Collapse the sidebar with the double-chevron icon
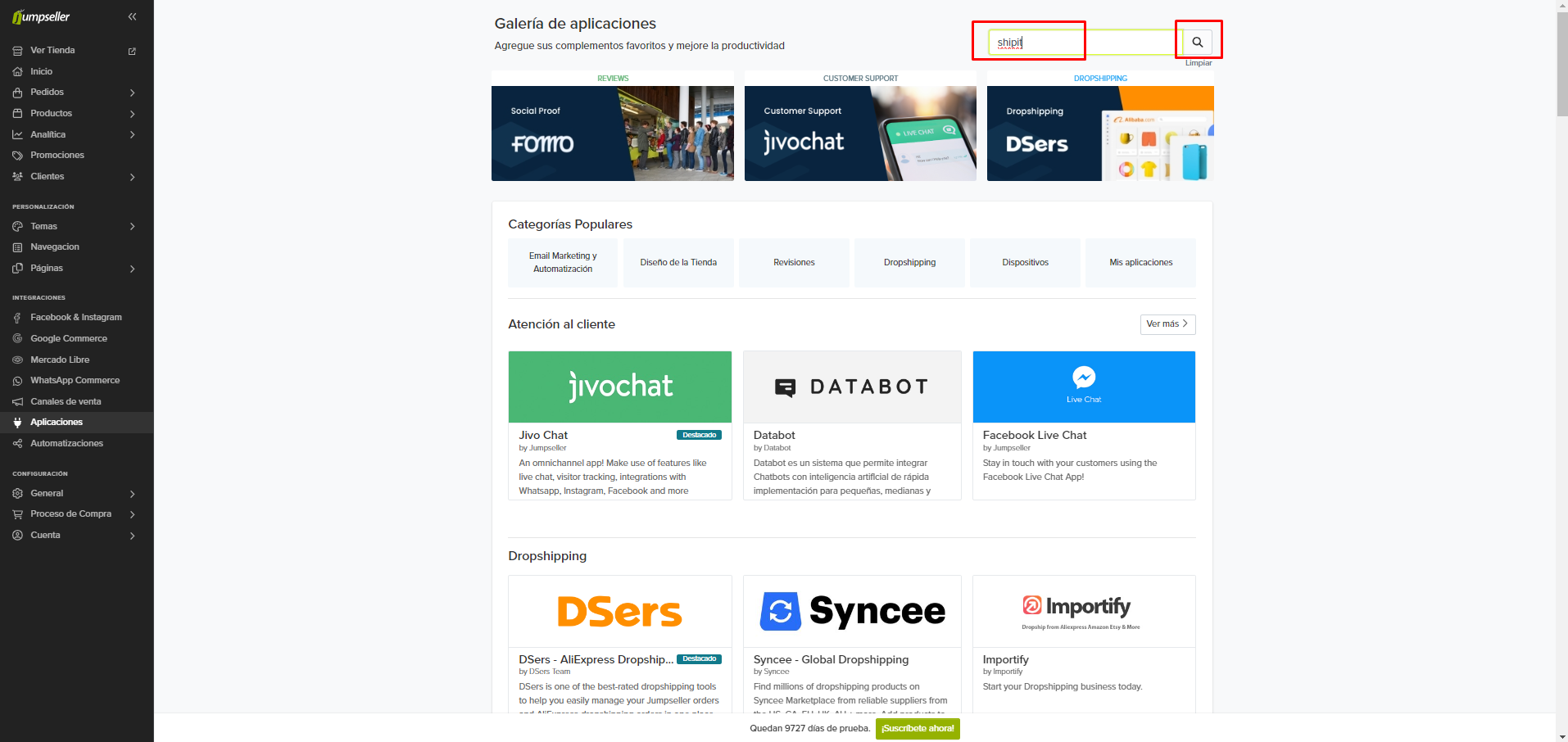 (x=133, y=16)
